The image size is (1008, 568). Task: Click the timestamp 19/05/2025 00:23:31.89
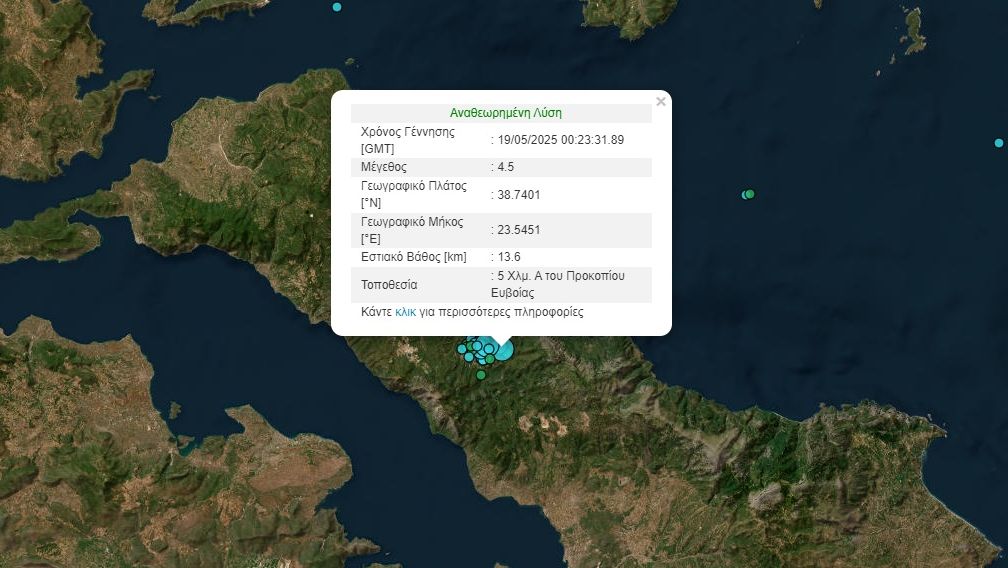[560, 140]
